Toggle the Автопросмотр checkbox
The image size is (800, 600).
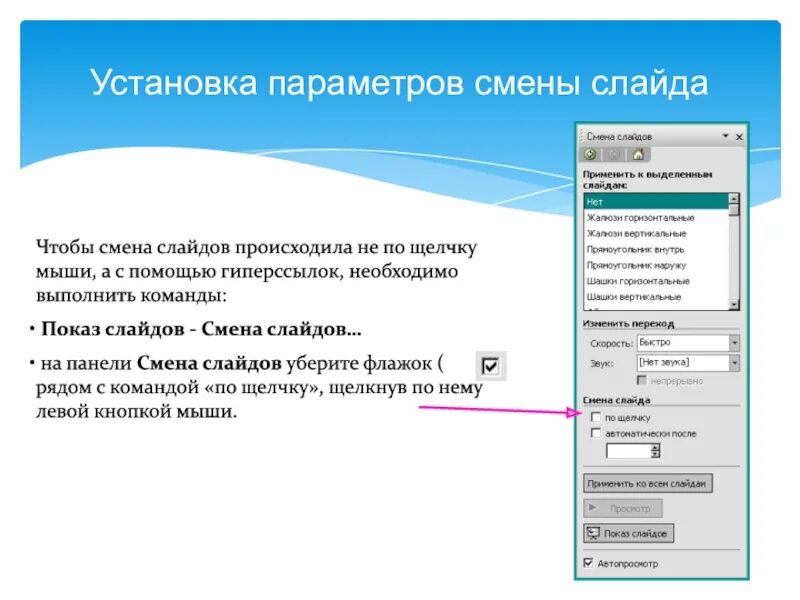tap(588, 563)
